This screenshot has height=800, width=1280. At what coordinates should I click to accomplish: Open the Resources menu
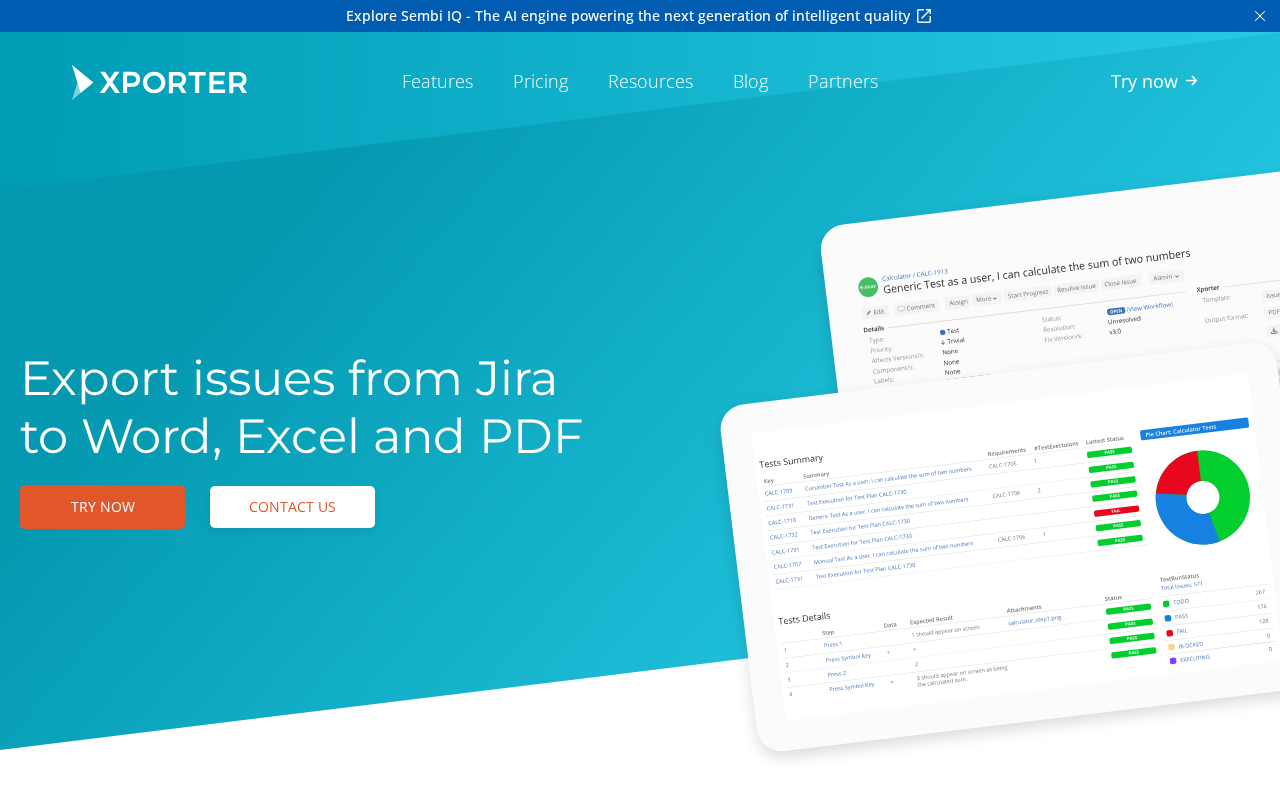click(x=651, y=81)
